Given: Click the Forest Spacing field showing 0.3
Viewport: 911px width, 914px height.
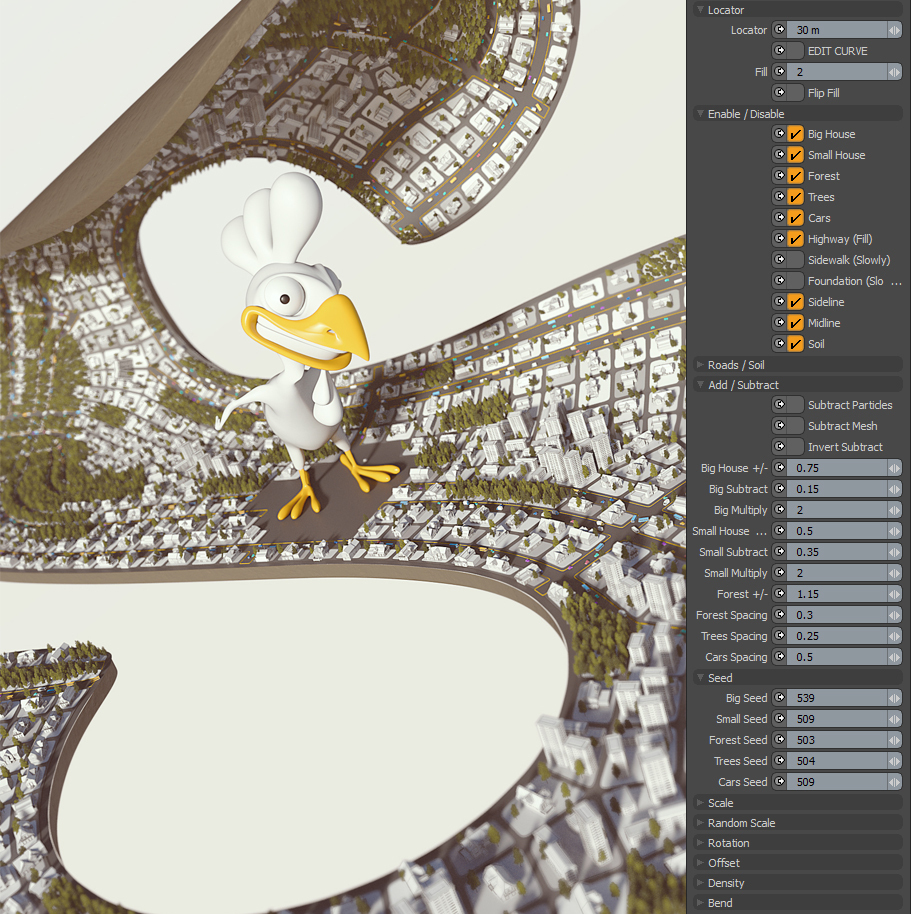Looking at the screenshot, I should [837, 615].
